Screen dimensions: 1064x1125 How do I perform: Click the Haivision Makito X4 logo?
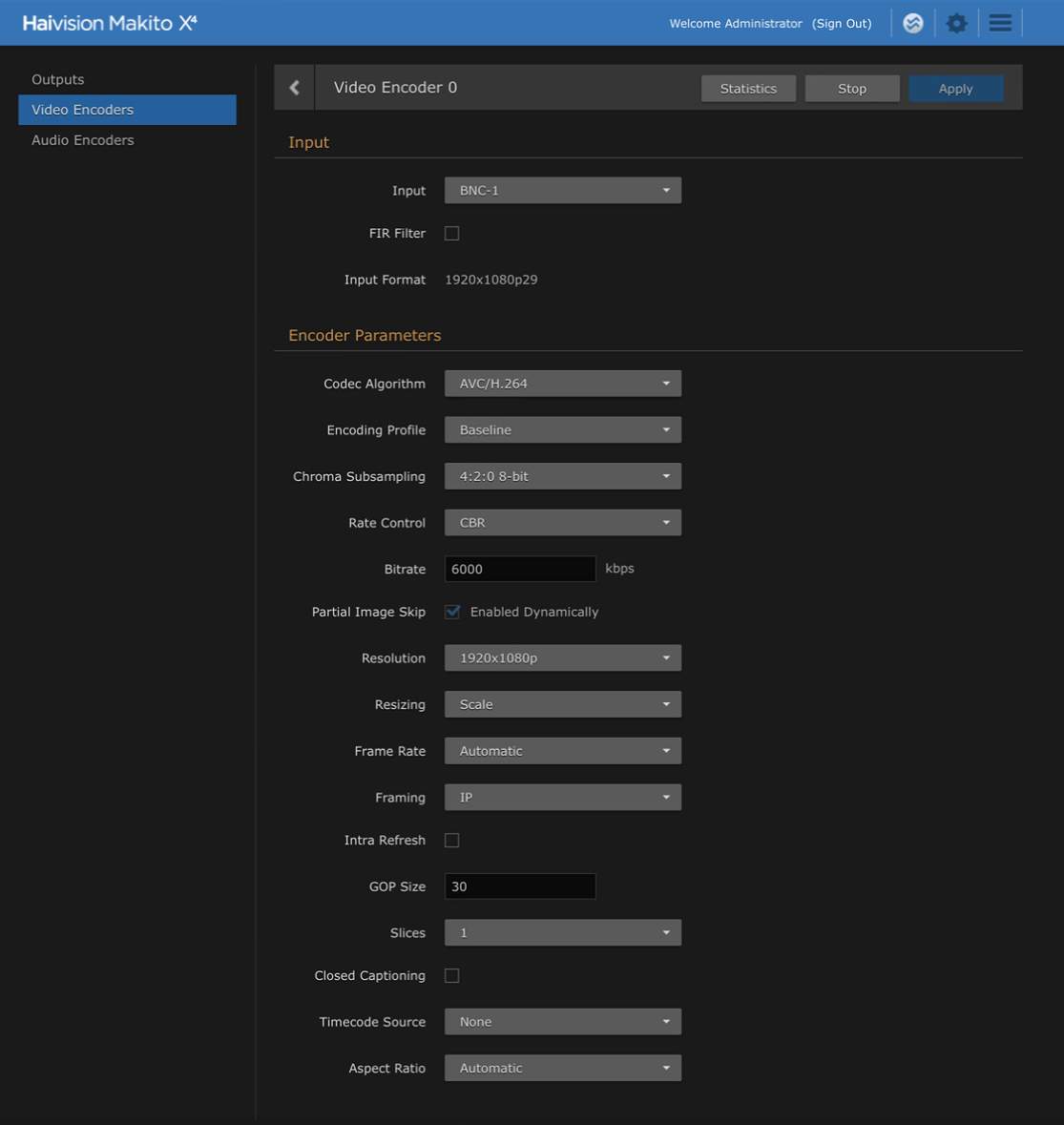pyautogui.click(x=110, y=23)
